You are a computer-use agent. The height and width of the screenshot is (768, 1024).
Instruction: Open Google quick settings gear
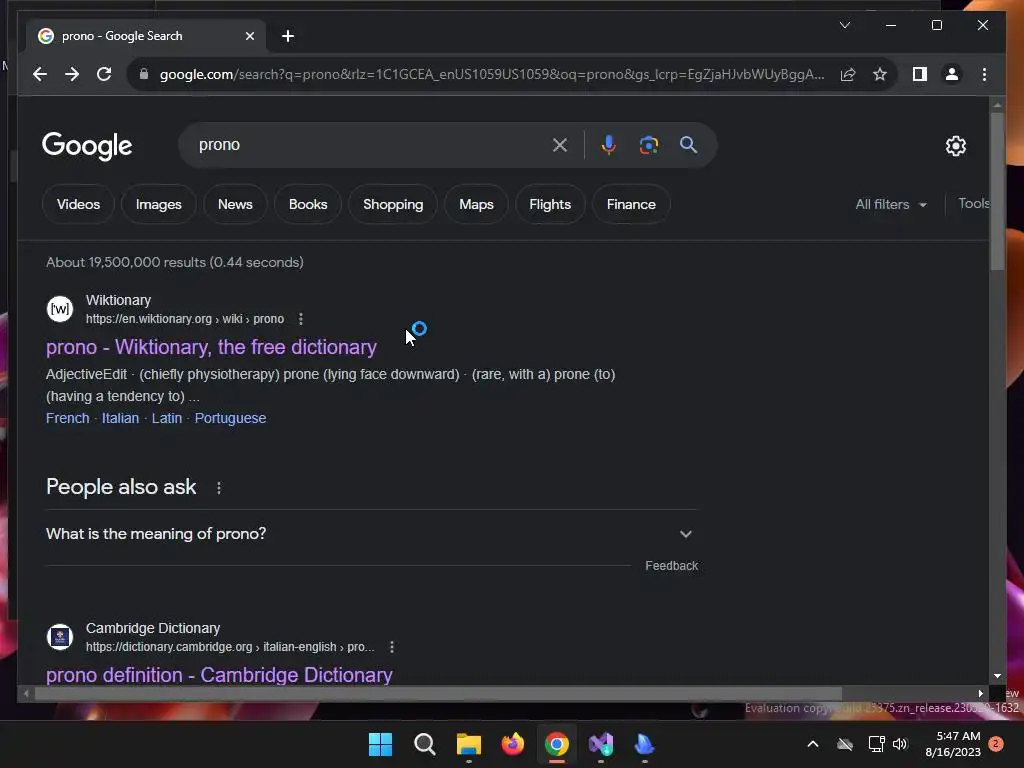pos(955,146)
